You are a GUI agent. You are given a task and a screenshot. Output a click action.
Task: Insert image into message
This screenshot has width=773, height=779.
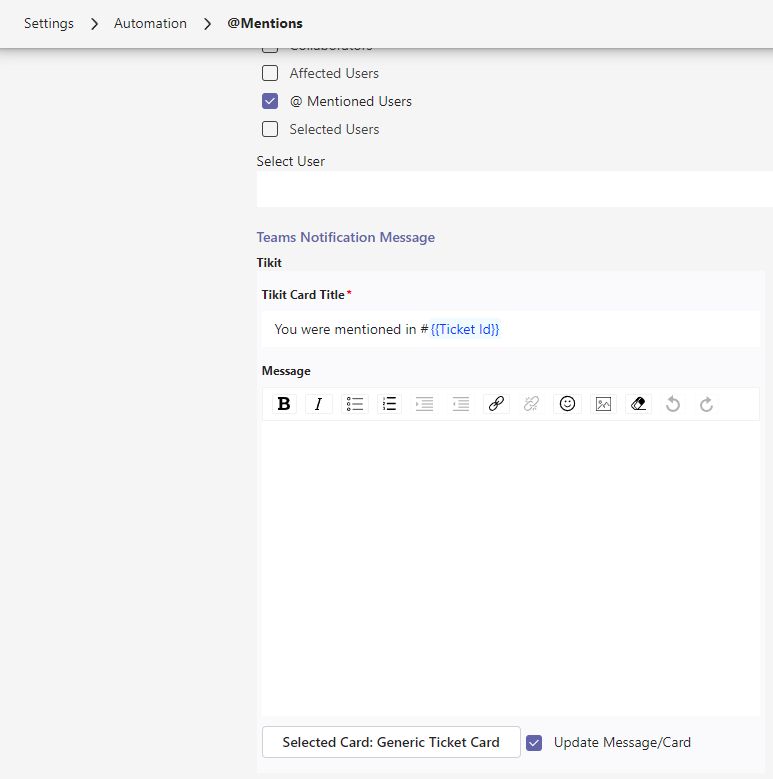pyautogui.click(x=603, y=404)
